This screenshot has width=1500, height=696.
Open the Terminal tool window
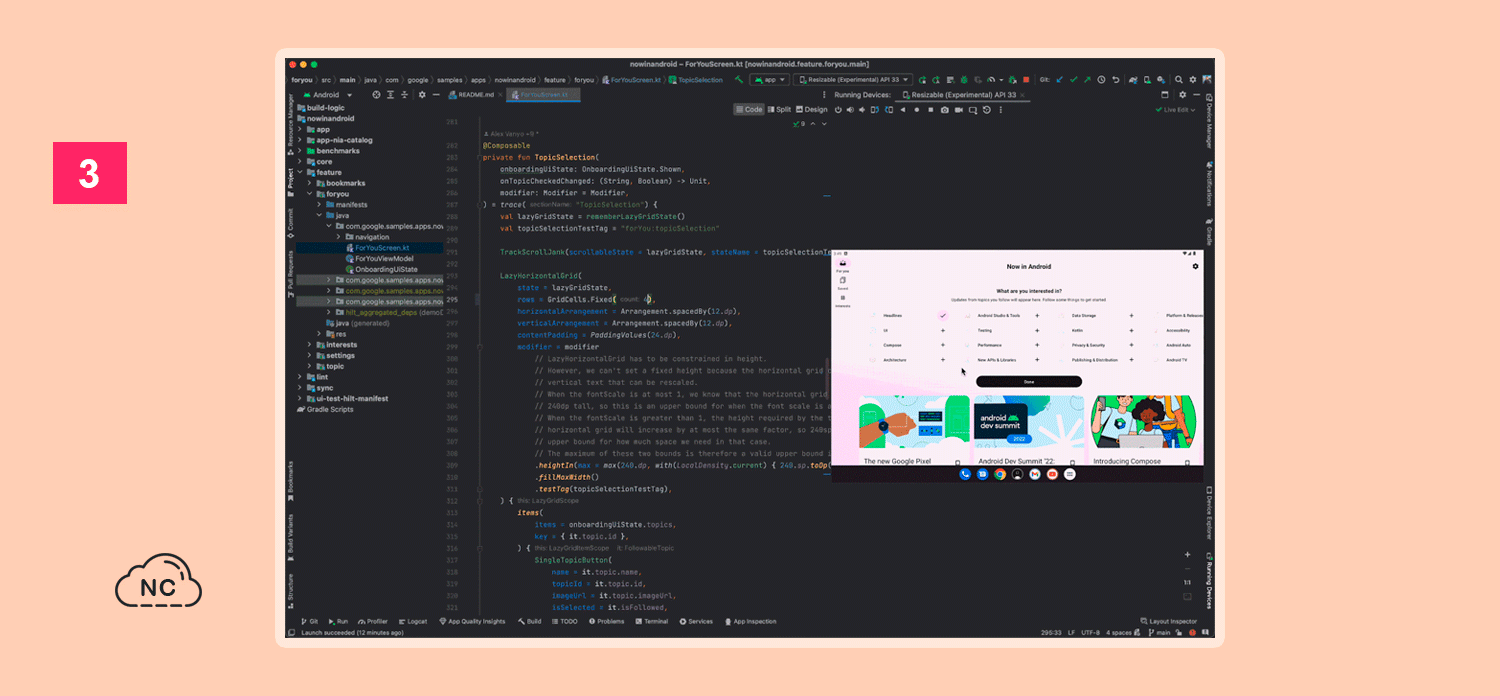pos(651,621)
